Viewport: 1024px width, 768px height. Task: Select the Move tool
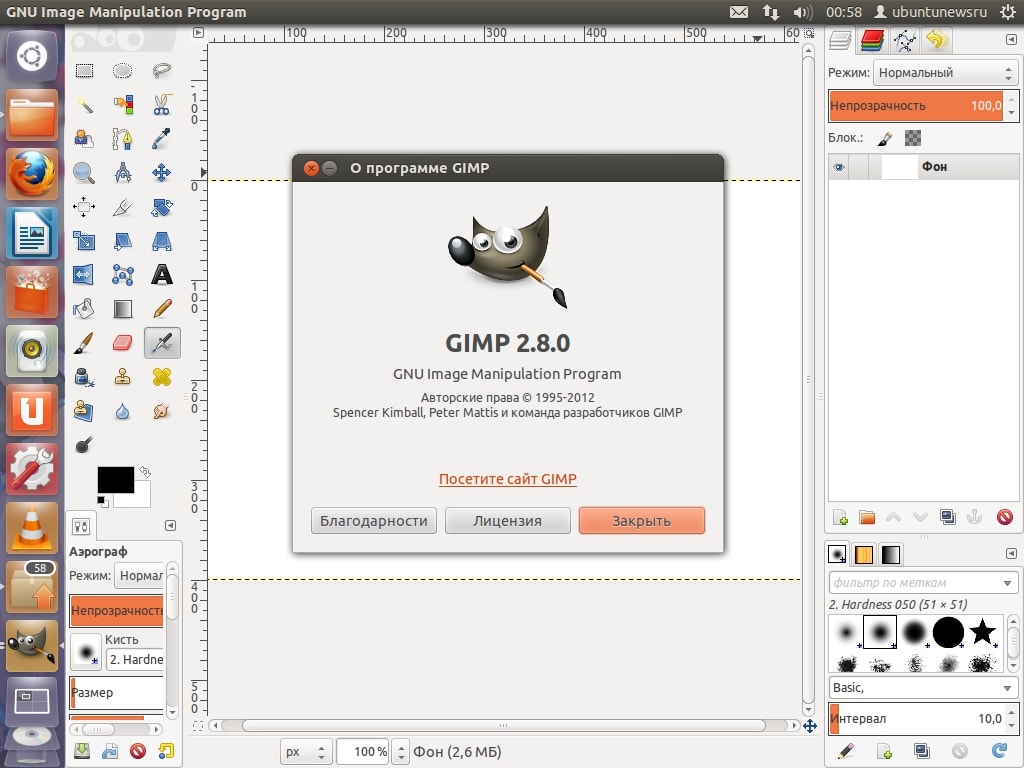pos(161,172)
